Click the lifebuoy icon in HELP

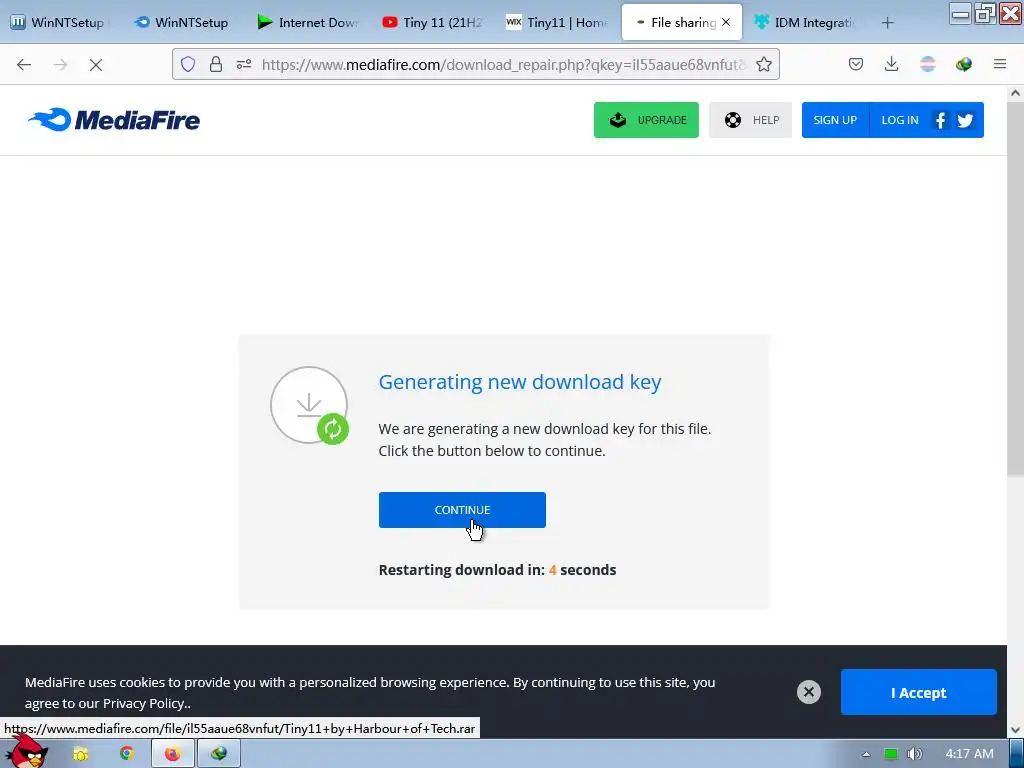tap(733, 120)
